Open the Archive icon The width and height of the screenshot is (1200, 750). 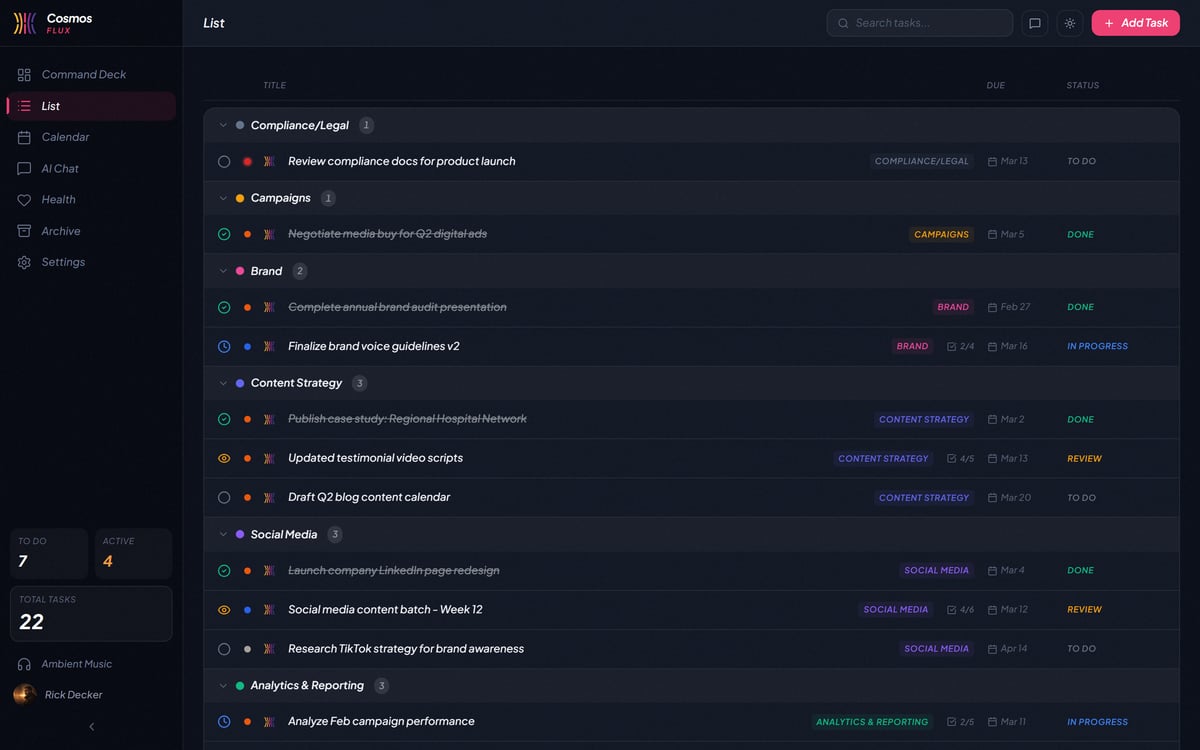24,230
